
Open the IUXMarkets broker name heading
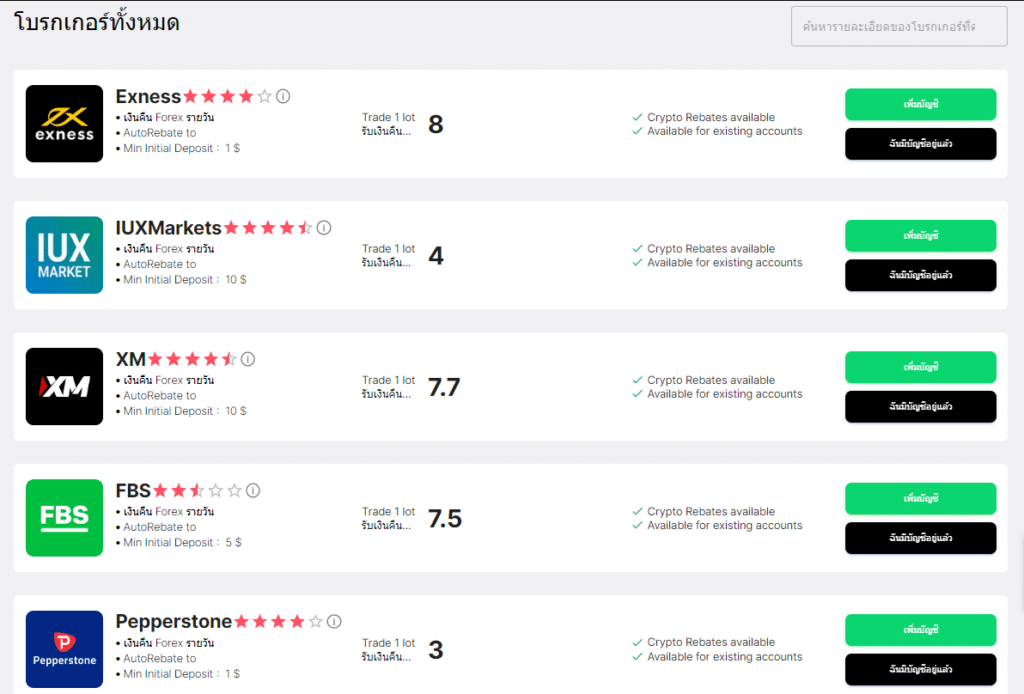168,228
